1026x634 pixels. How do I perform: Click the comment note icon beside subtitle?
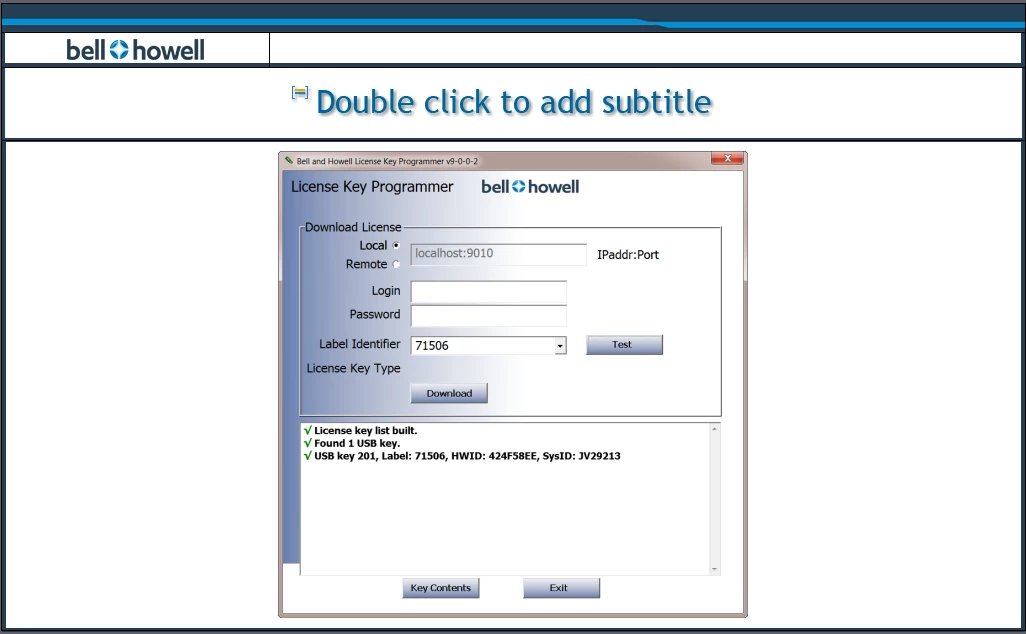pos(300,93)
